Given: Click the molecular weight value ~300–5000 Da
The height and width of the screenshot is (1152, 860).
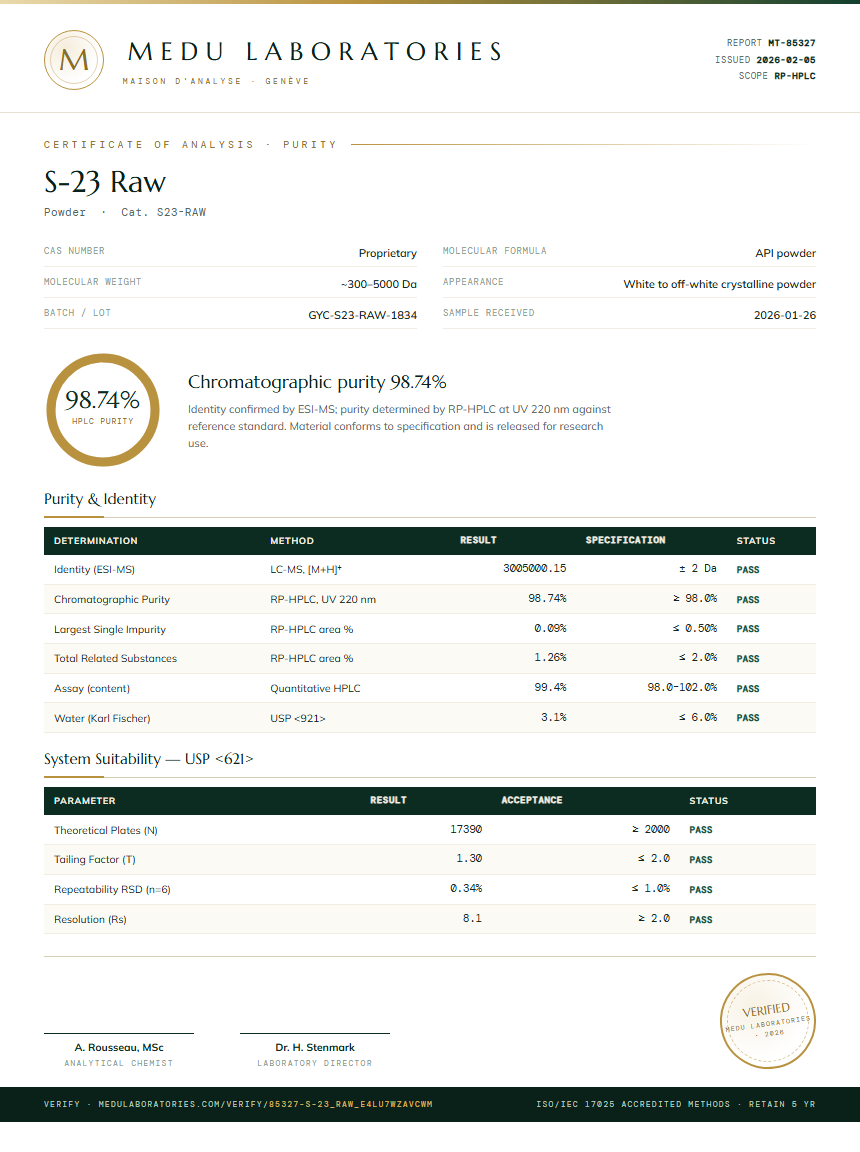Looking at the screenshot, I should point(378,284).
